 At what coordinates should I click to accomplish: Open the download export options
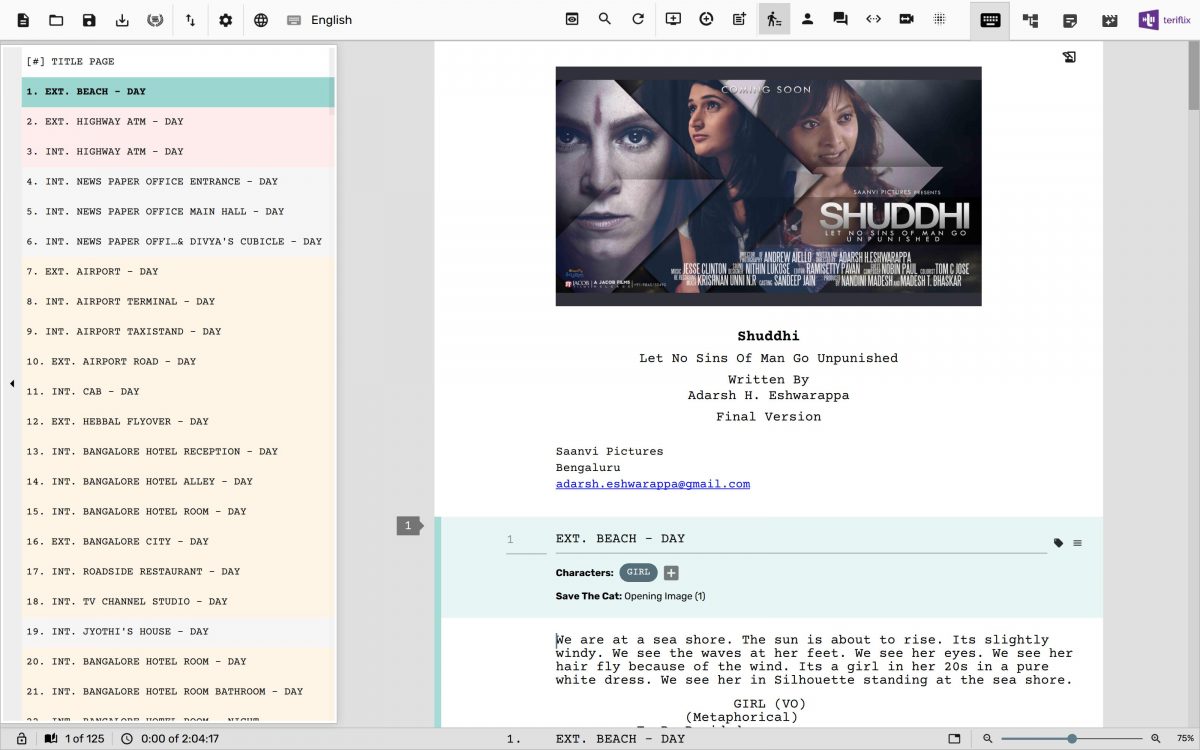[121, 20]
